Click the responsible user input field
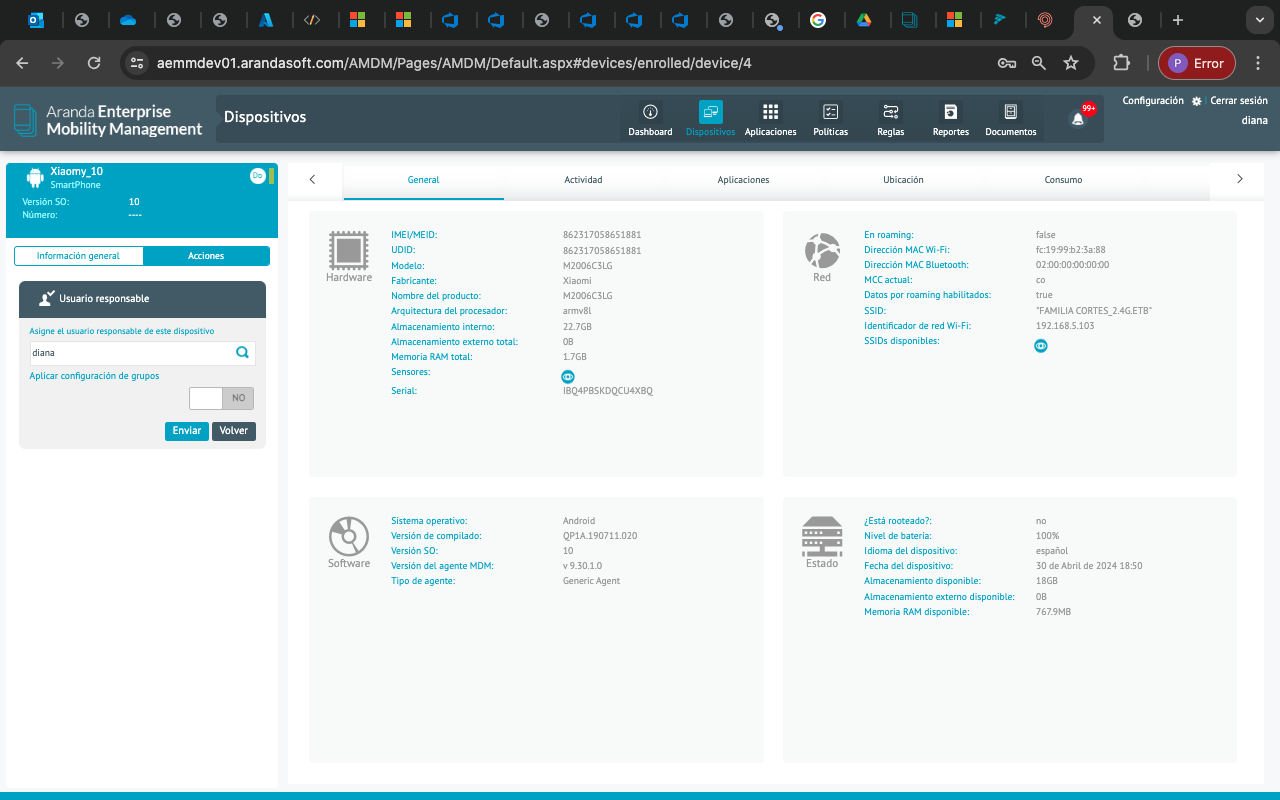The height and width of the screenshot is (800, 1280). pyautogui.click(x=142, y=353)
